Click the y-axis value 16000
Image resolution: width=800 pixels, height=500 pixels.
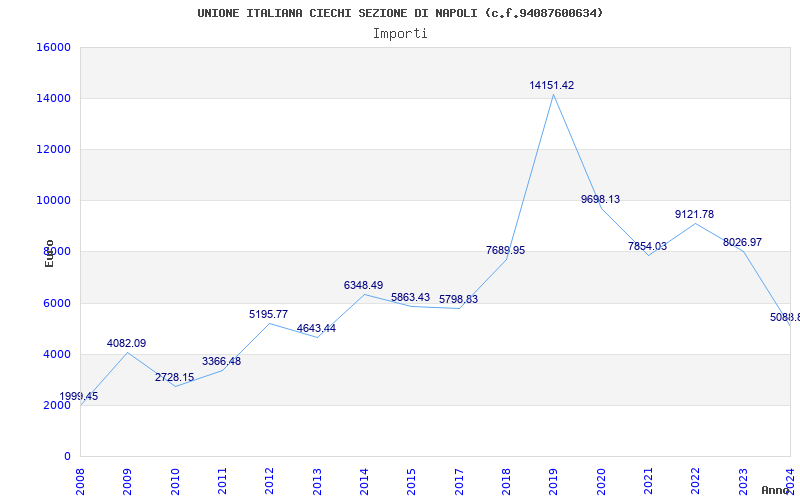[x=53, y=47]
